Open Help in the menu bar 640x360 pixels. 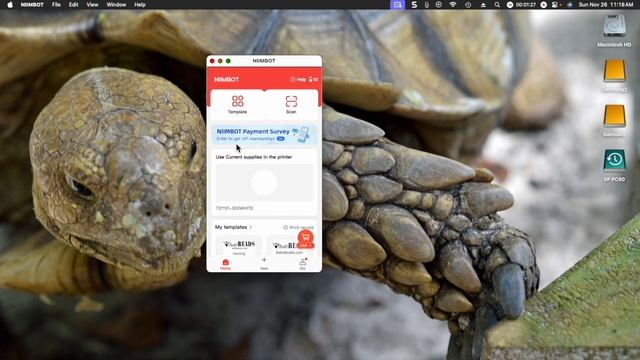[140, 5]
